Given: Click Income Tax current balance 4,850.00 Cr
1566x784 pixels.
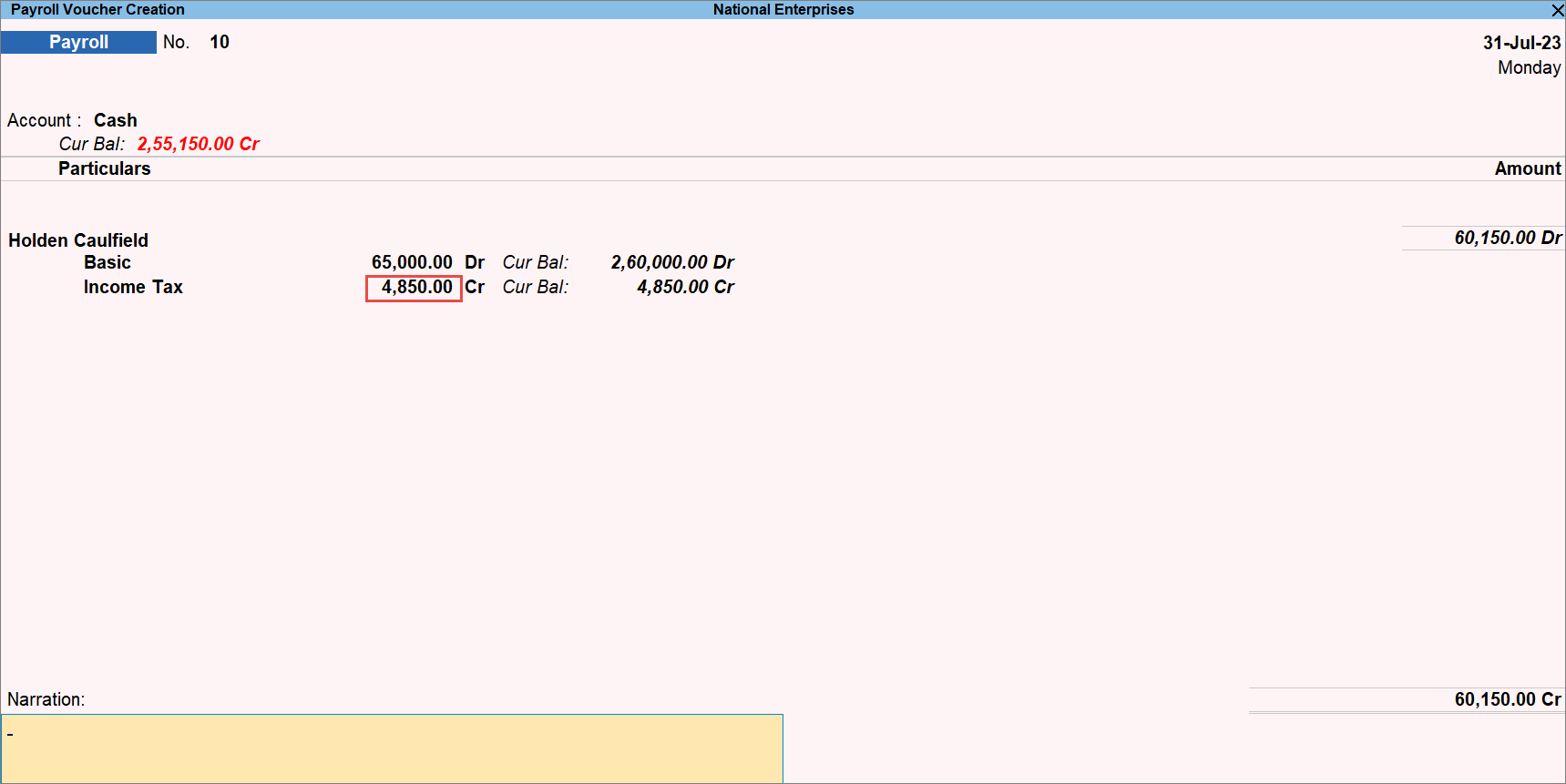Looking at the screenshot, I should point(685,287).
